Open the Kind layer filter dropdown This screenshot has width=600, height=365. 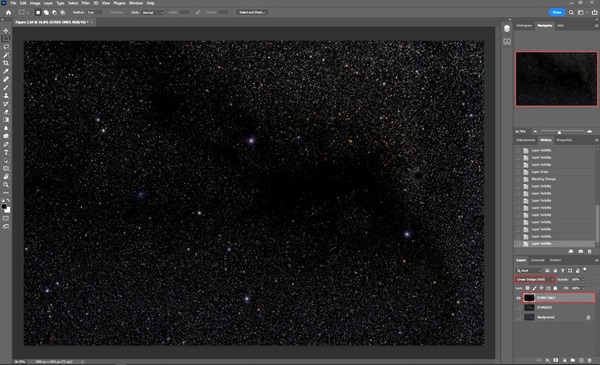[529, 270]
